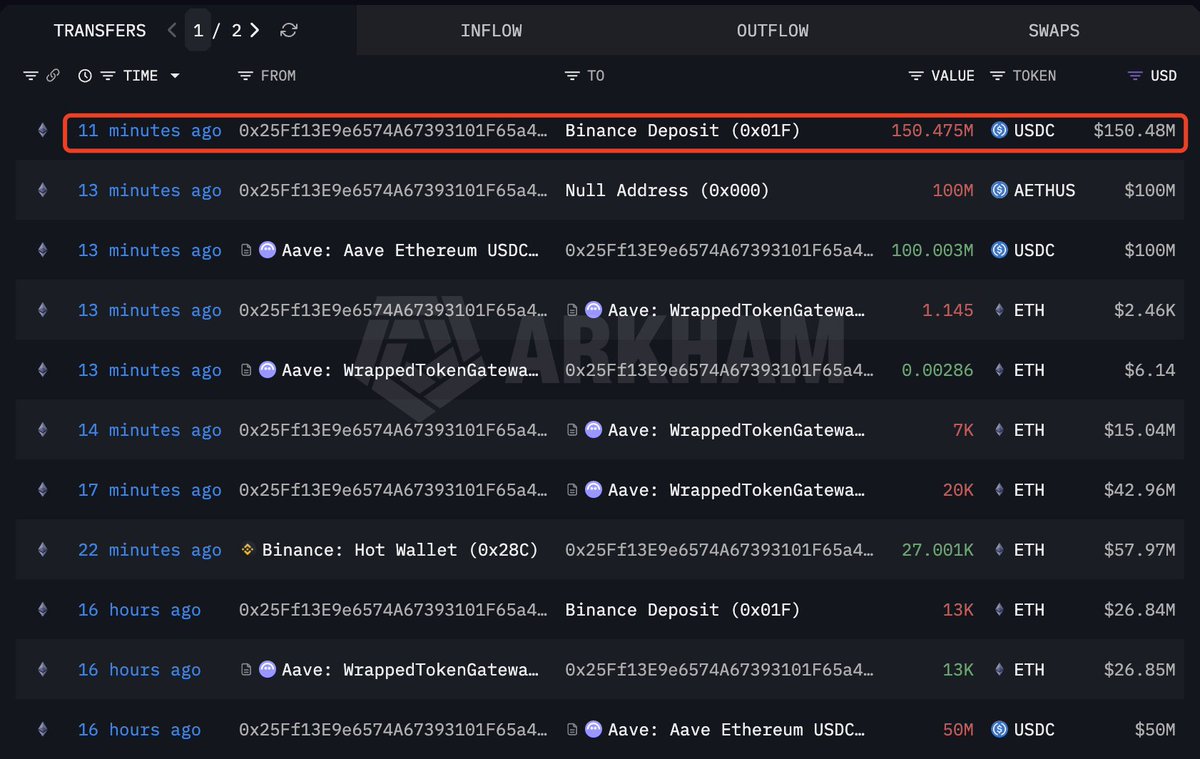Open Aave: WrappedTokenGateway recipient in 1.145 ETH row
The height and width of the screenshot is (759, 1200).
pyautogui.click(x=736, y=310)
